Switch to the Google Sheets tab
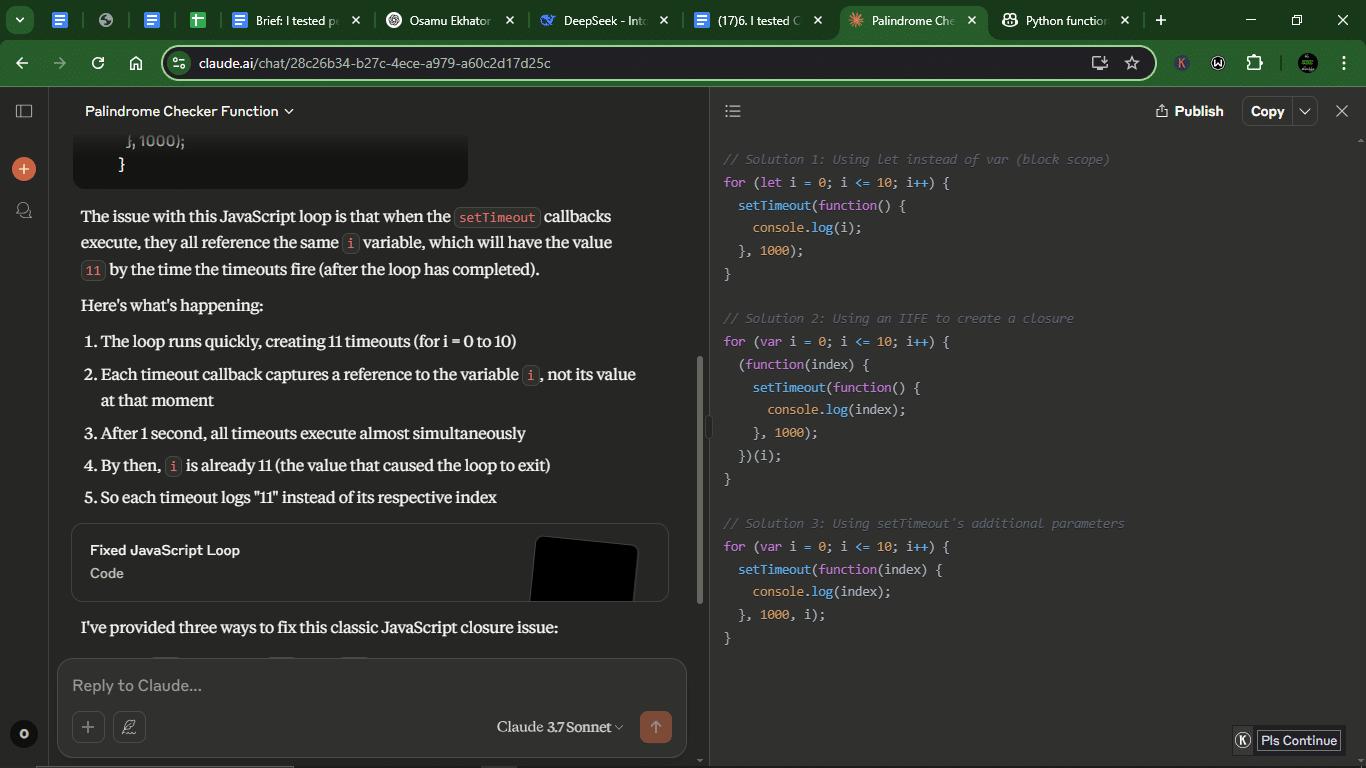This screenshot has height=768, width=1366. pos(197,20)
